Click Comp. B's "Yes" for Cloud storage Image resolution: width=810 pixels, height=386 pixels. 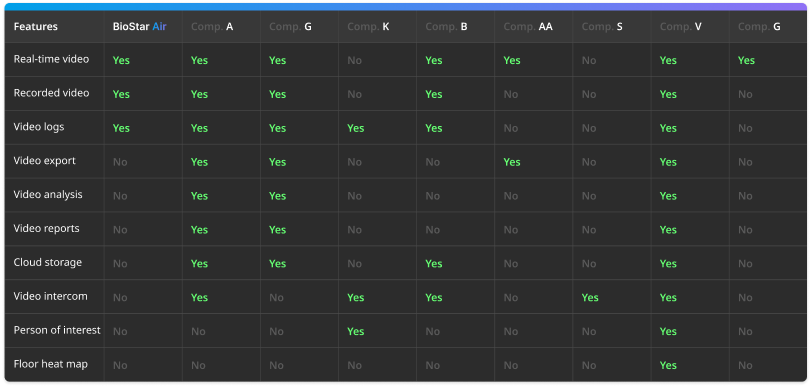433,264
